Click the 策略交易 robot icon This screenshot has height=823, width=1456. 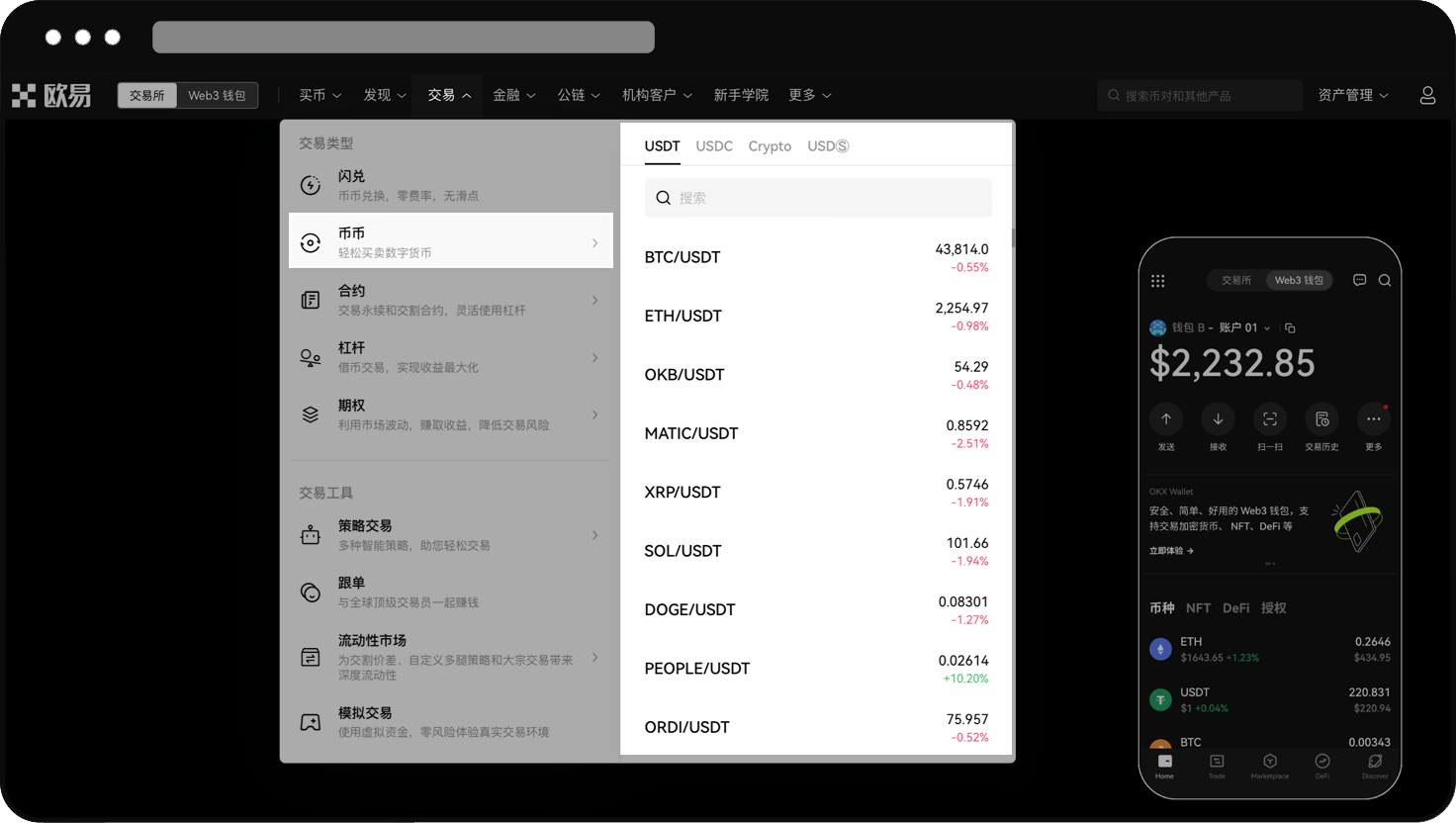pos(311,535)
